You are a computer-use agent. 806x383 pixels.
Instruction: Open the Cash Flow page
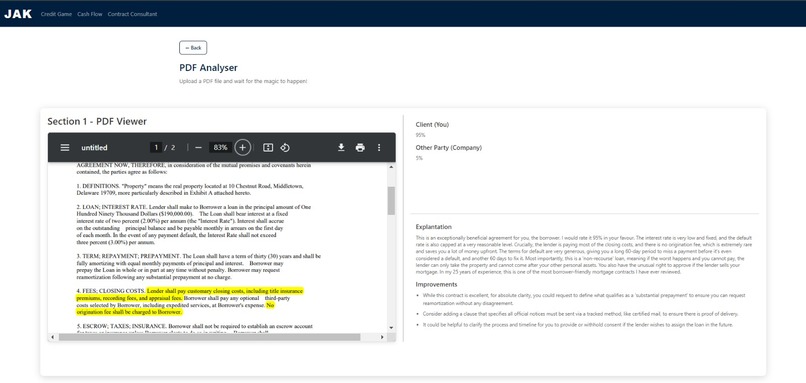(x=90, y=14)
